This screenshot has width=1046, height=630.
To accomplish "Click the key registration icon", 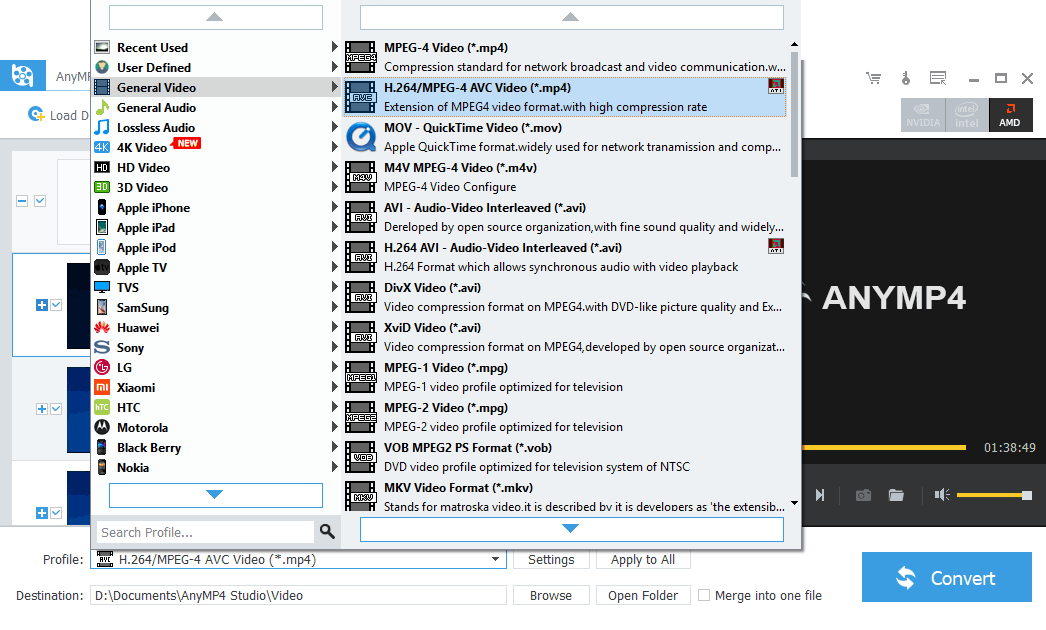I will click(x=905, y=77).
